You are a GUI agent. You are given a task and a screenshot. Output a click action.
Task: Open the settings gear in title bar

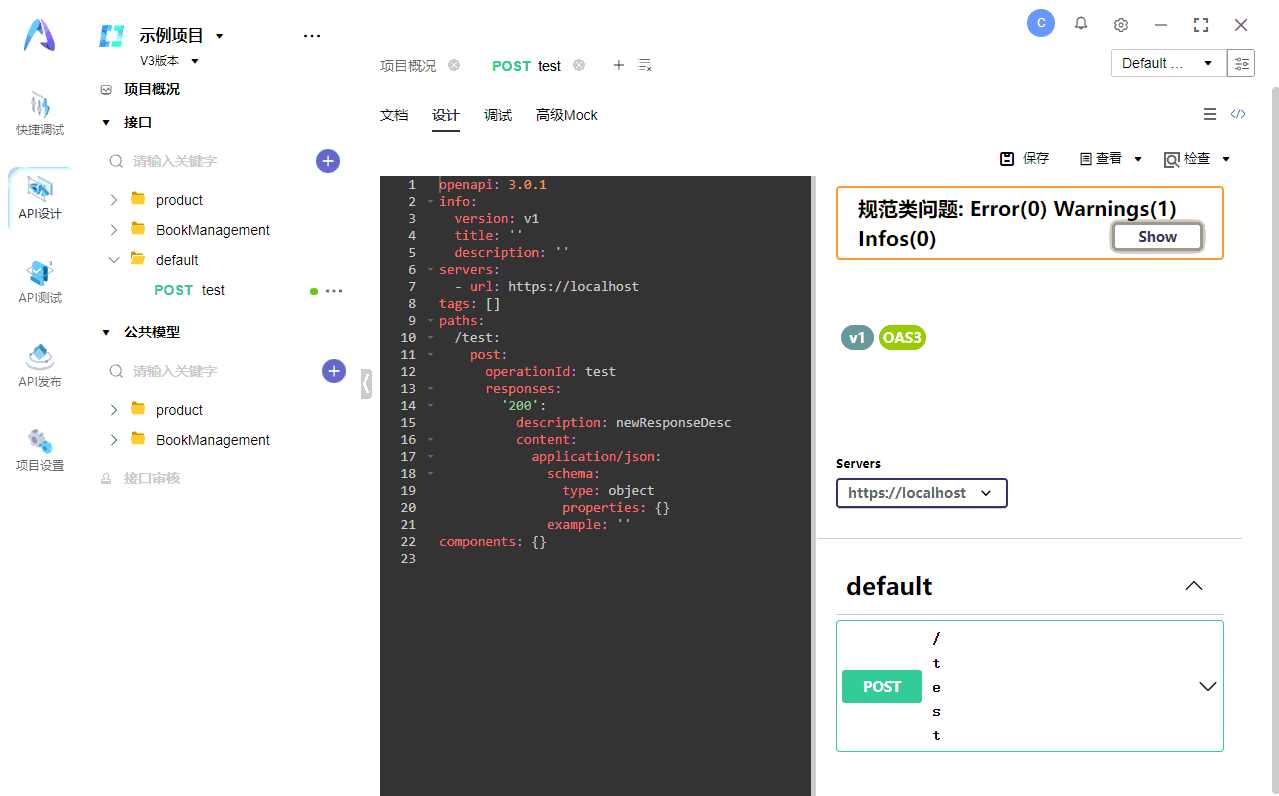click(1121, 24)
